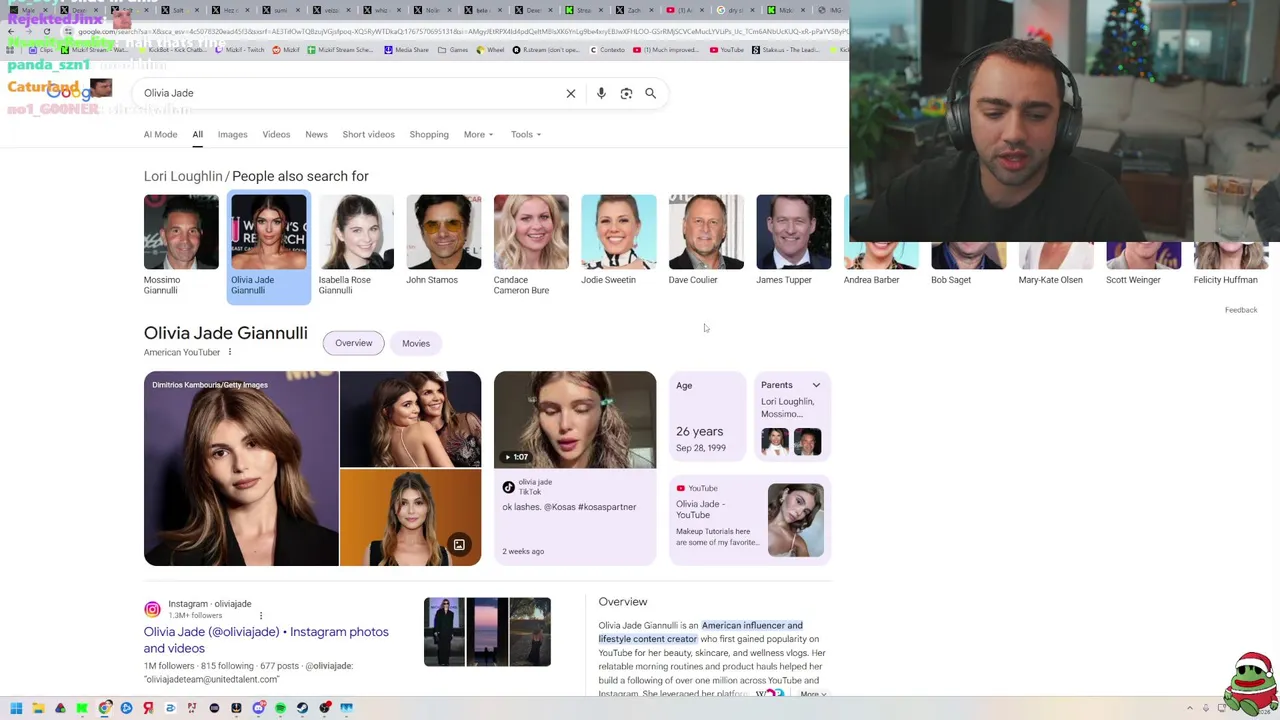Open the Tools dropdown
Image resolution: width=1280 pixels, height=720 pixels.
[526, 134]
